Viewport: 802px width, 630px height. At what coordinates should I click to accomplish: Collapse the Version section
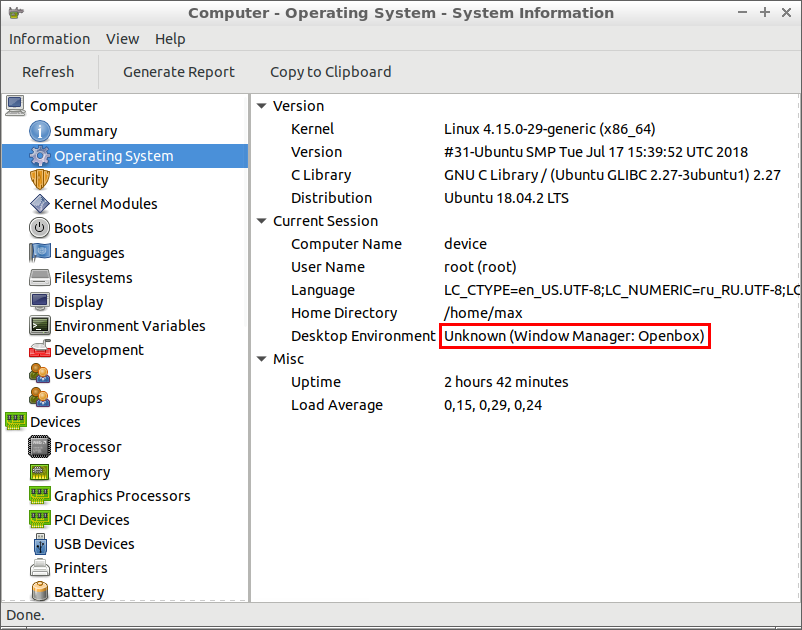tap(262, 106)
